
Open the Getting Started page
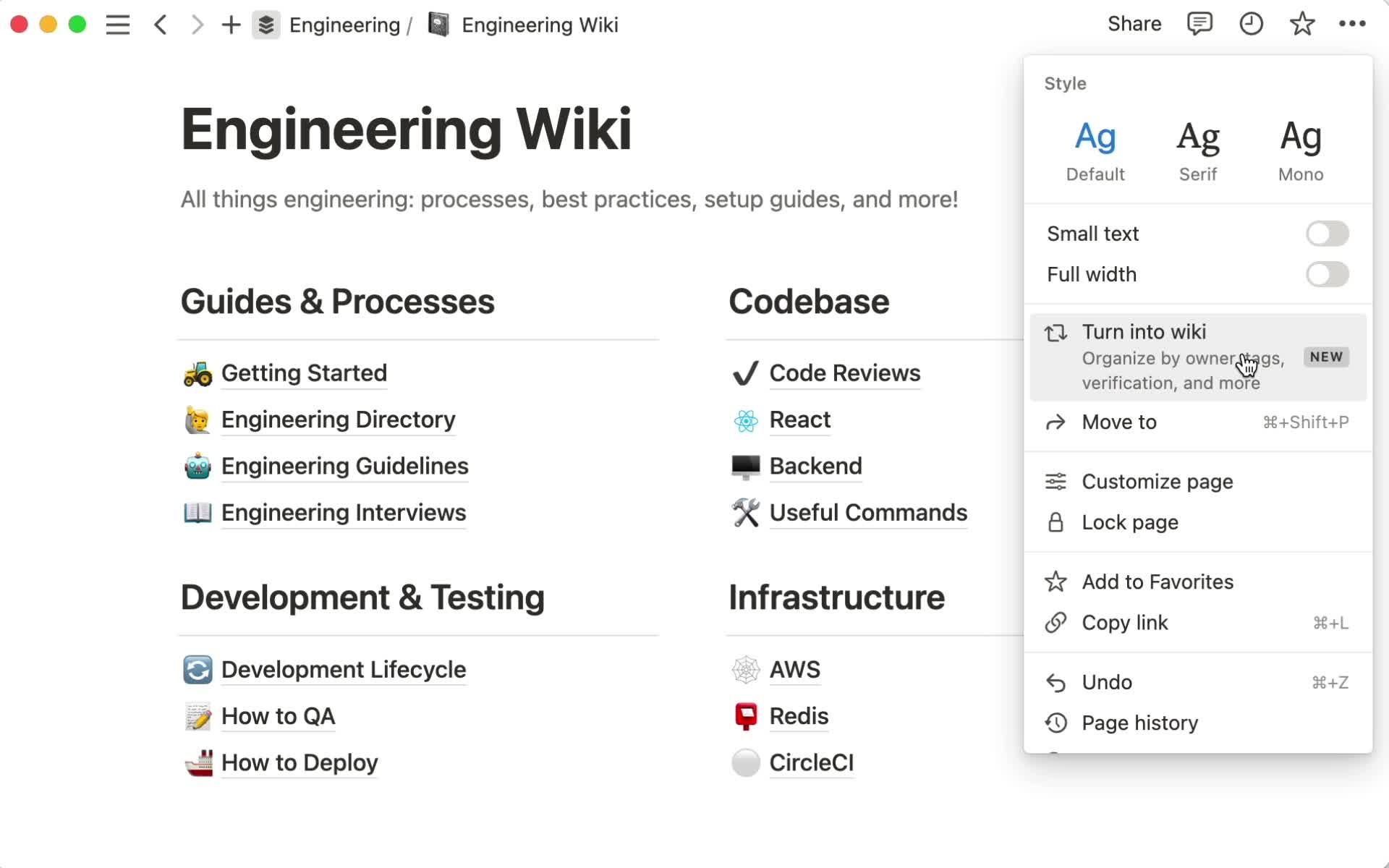pyautogui.click(x=304, y=373)
